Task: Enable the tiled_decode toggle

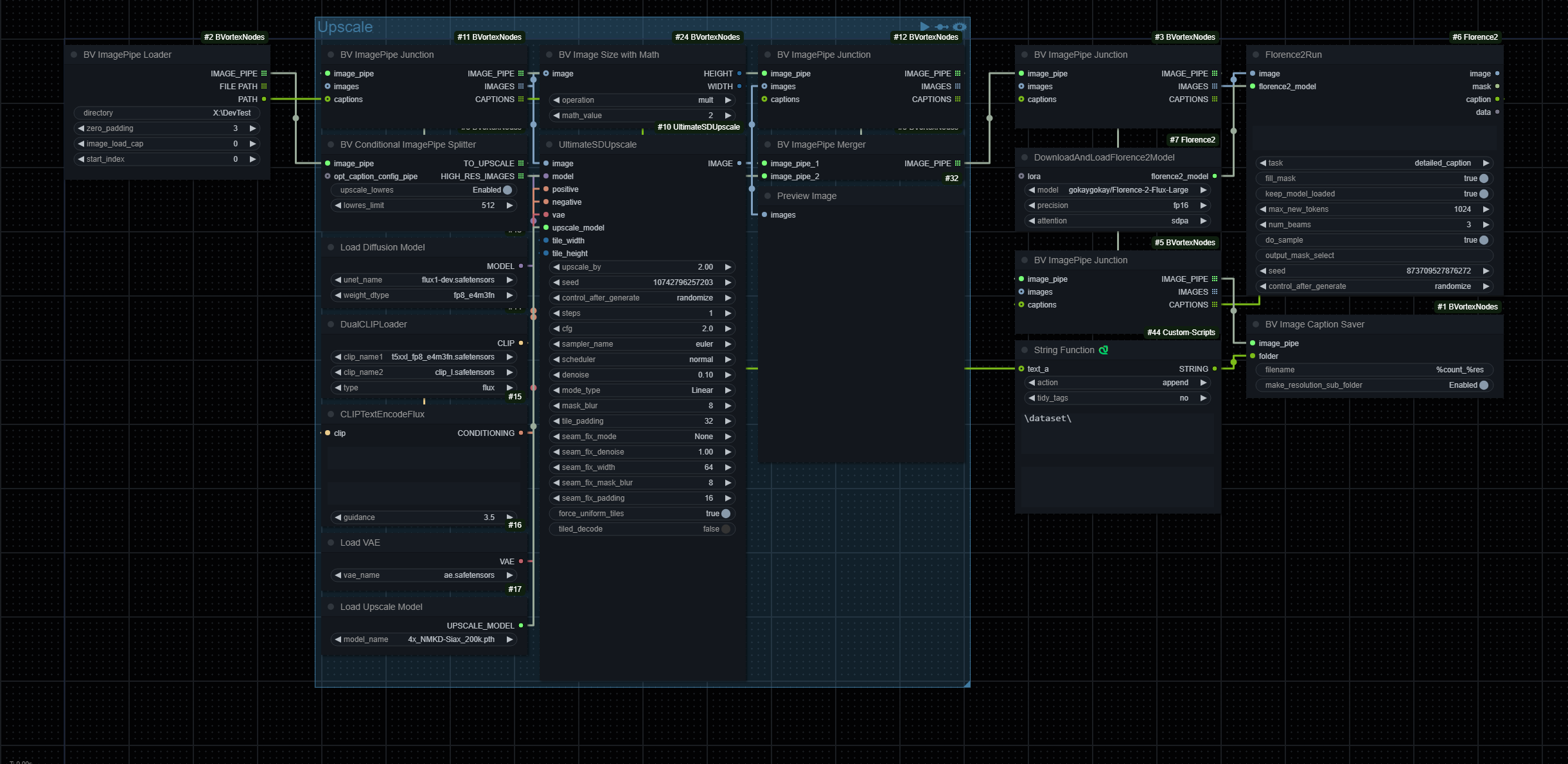Action: pos(726,529)
